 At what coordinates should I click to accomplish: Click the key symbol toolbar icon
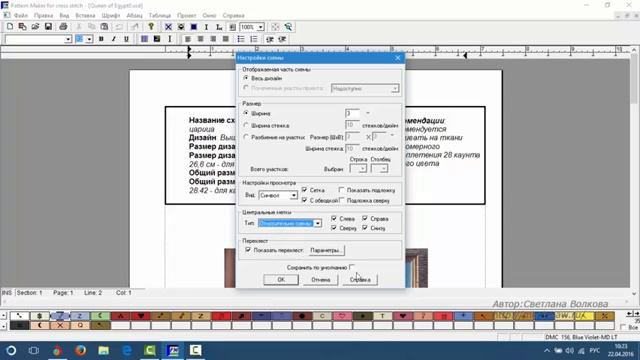click(151, 27)
